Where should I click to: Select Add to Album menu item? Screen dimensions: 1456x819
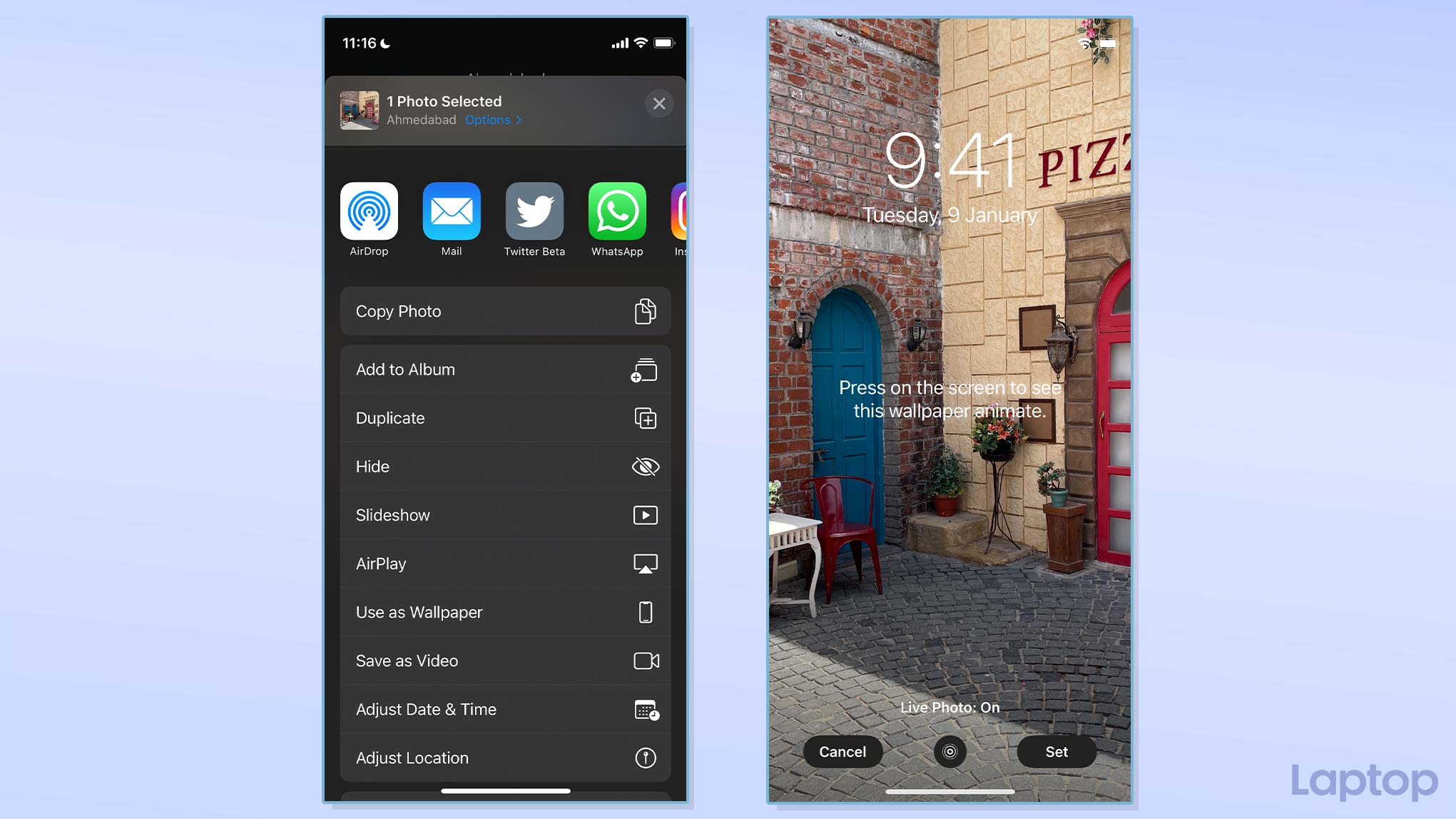(x=505, y=369)
